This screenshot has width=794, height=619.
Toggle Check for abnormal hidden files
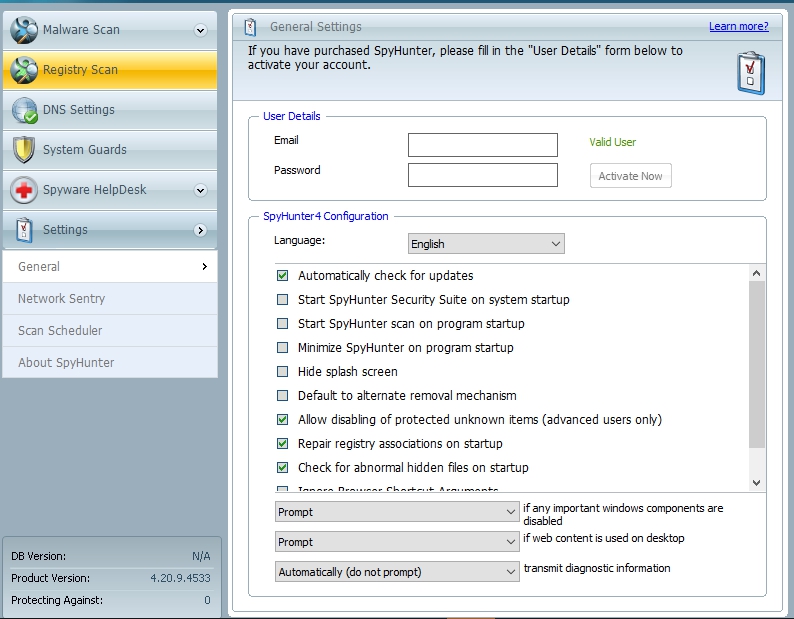coord(283,467)
